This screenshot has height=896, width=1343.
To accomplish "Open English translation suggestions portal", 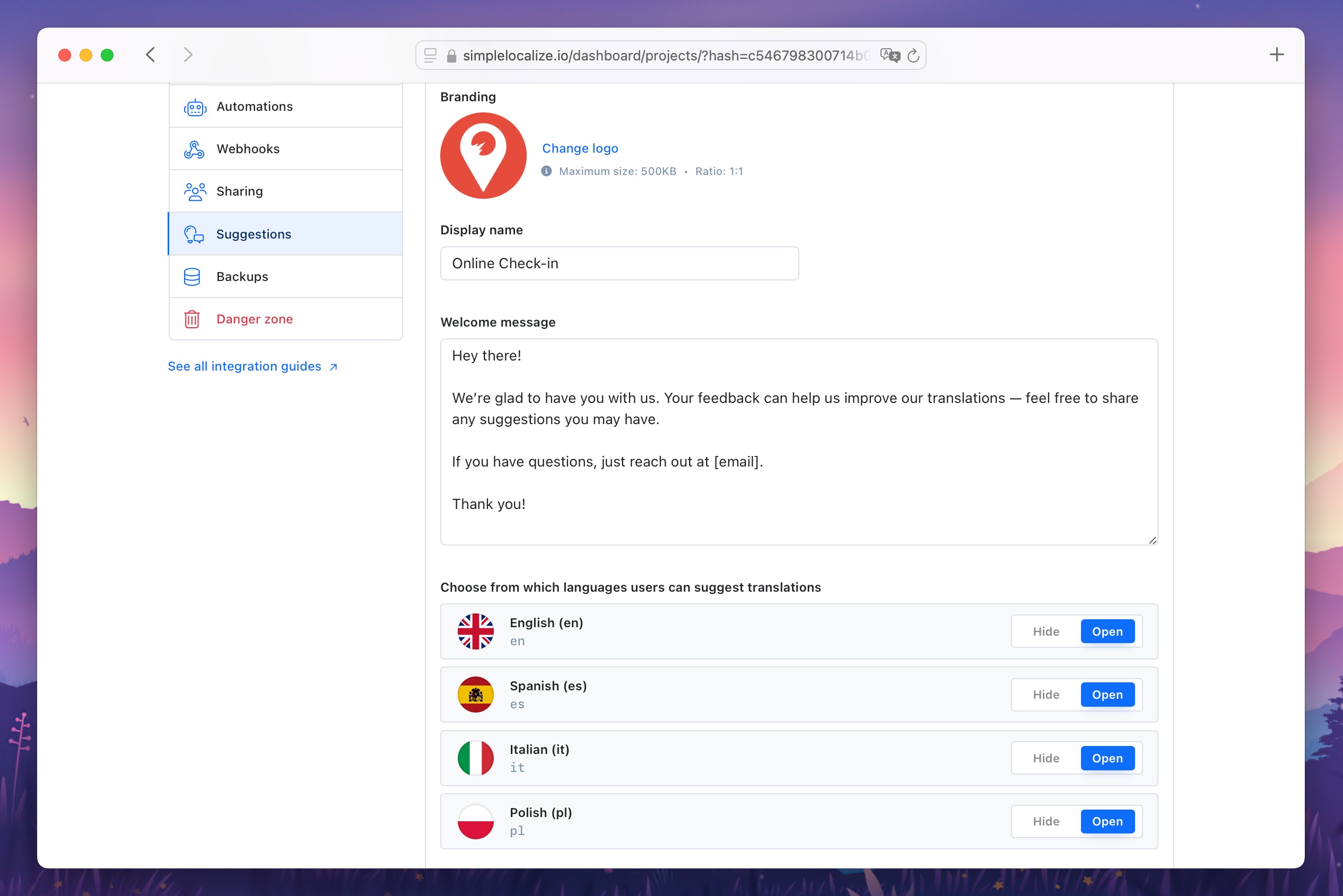I will tap(1107, 631).
